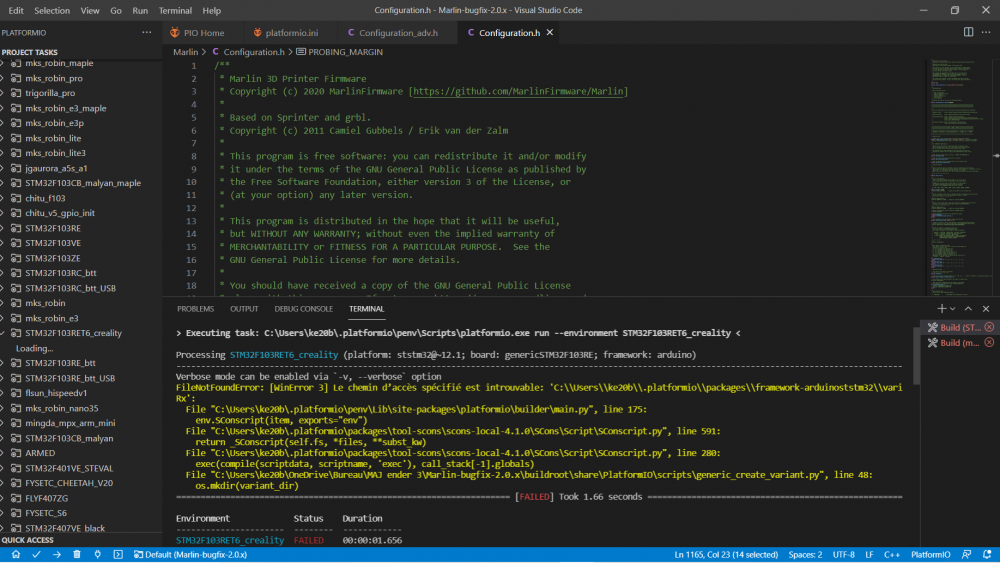Screen dimensions: 1000x563
Task: Open PlatformIO sidebar ellipsis menu
Action: (x=147, y=33)
